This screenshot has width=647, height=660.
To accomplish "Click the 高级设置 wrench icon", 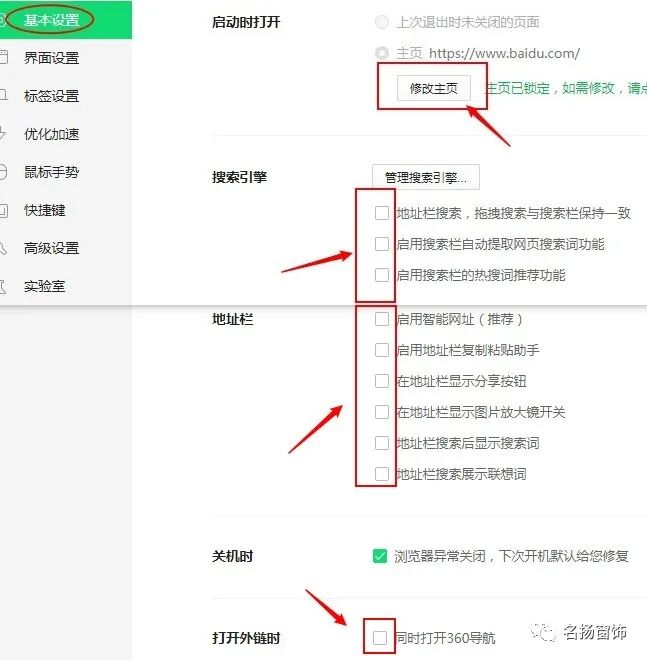I will tap(3, 248).
